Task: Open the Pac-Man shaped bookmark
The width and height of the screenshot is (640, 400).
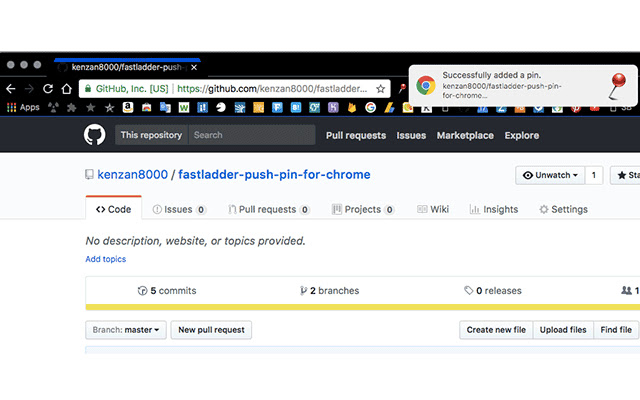Action: [221, 107]
